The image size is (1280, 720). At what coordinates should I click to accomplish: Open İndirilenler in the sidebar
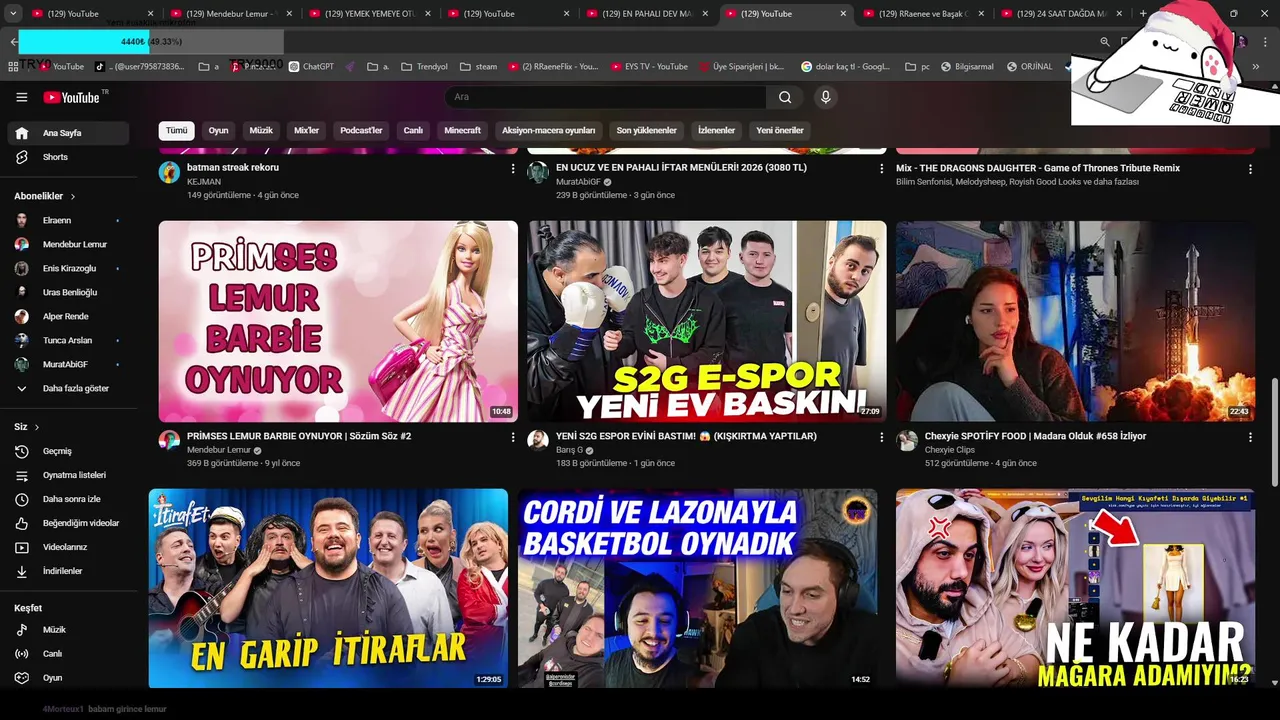[68, 571]
